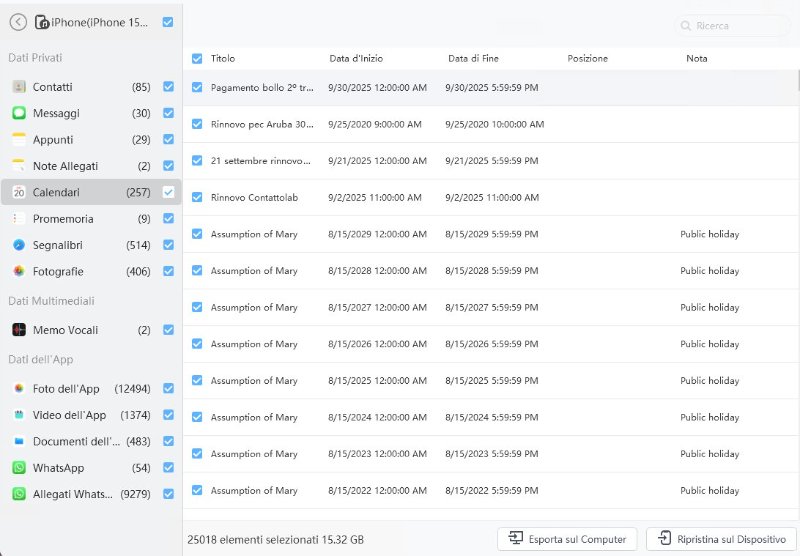800x556 pixels.
Task: Click the Memo Vocali icon
Action: click(x=19, y=330)
